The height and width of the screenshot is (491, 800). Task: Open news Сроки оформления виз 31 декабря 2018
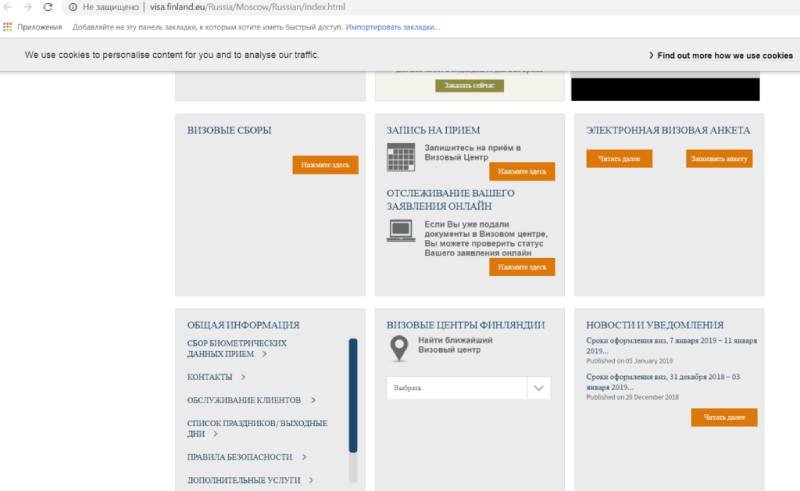(x=663, y=382)
